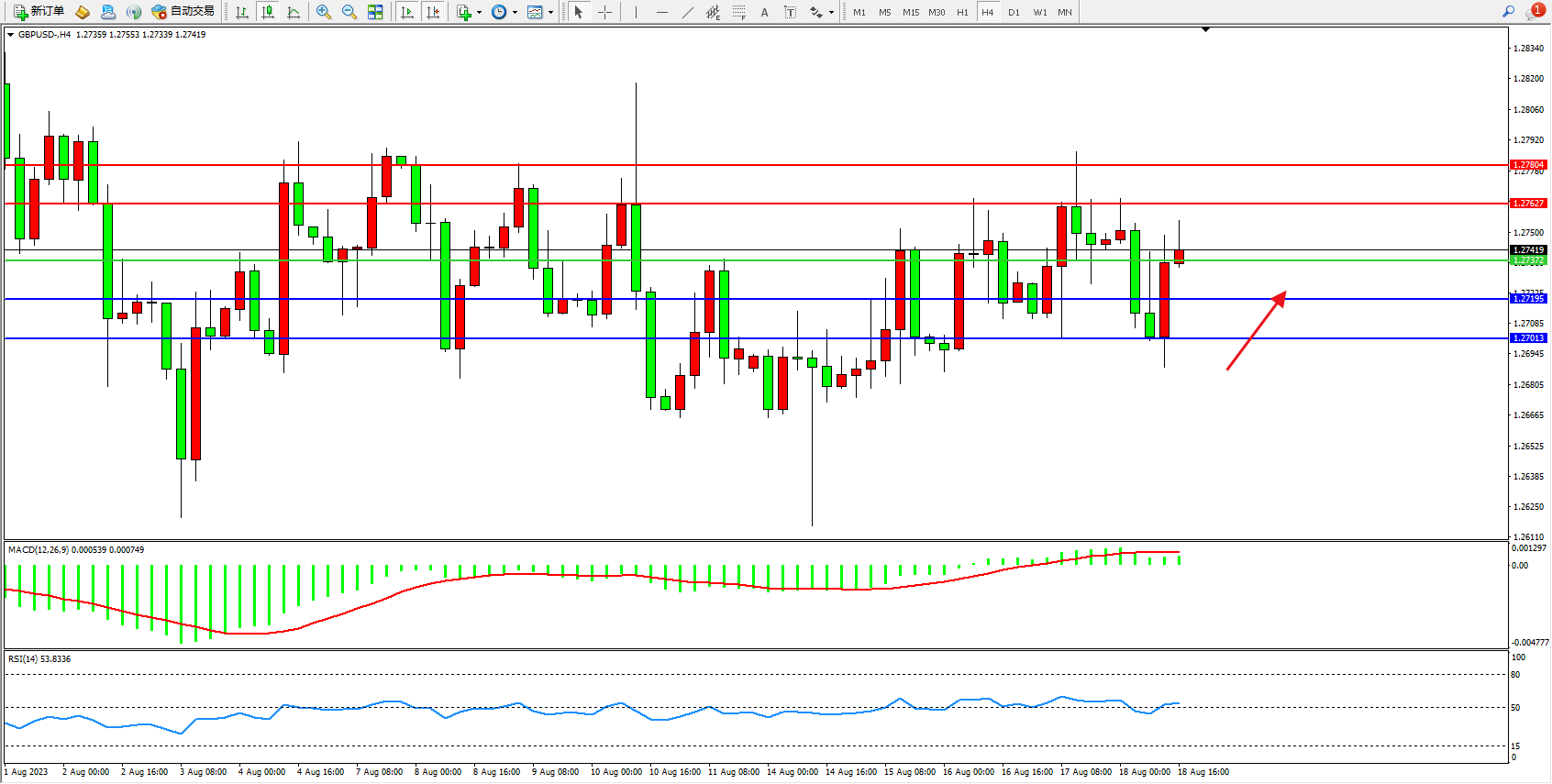Image resolution: width=1552 pixels, height=784 pixels.
Task: Click the red 1.27804 price line label
Action: click(x=1528, y=165)
